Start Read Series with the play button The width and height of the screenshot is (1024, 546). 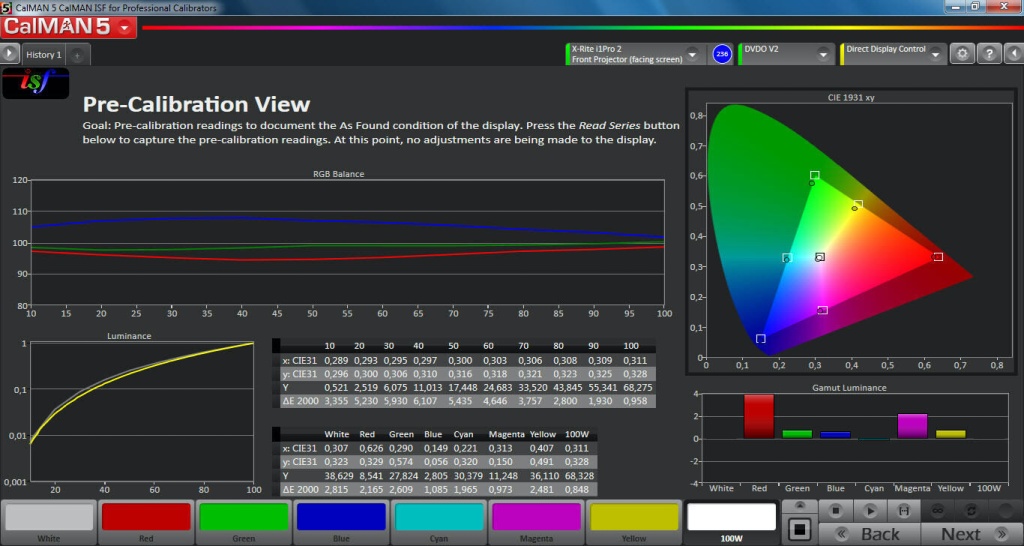point(870,510)
